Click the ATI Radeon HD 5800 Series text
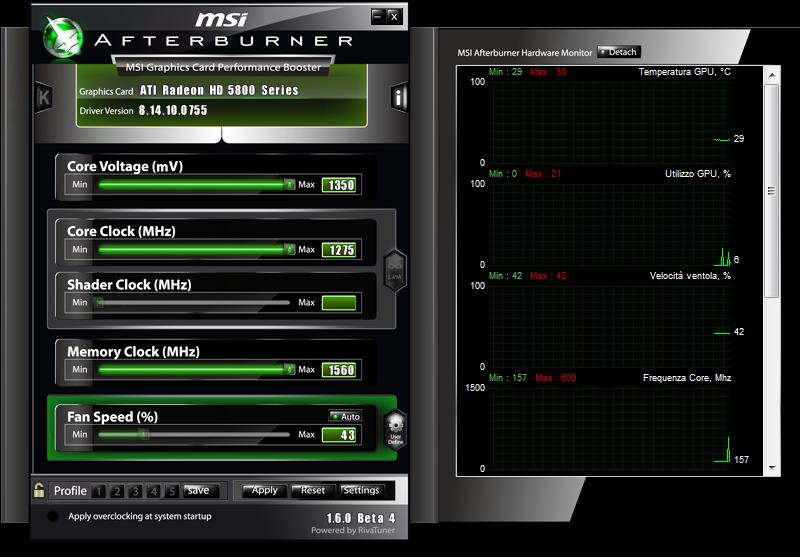800x557 pixels. [219, 90]
